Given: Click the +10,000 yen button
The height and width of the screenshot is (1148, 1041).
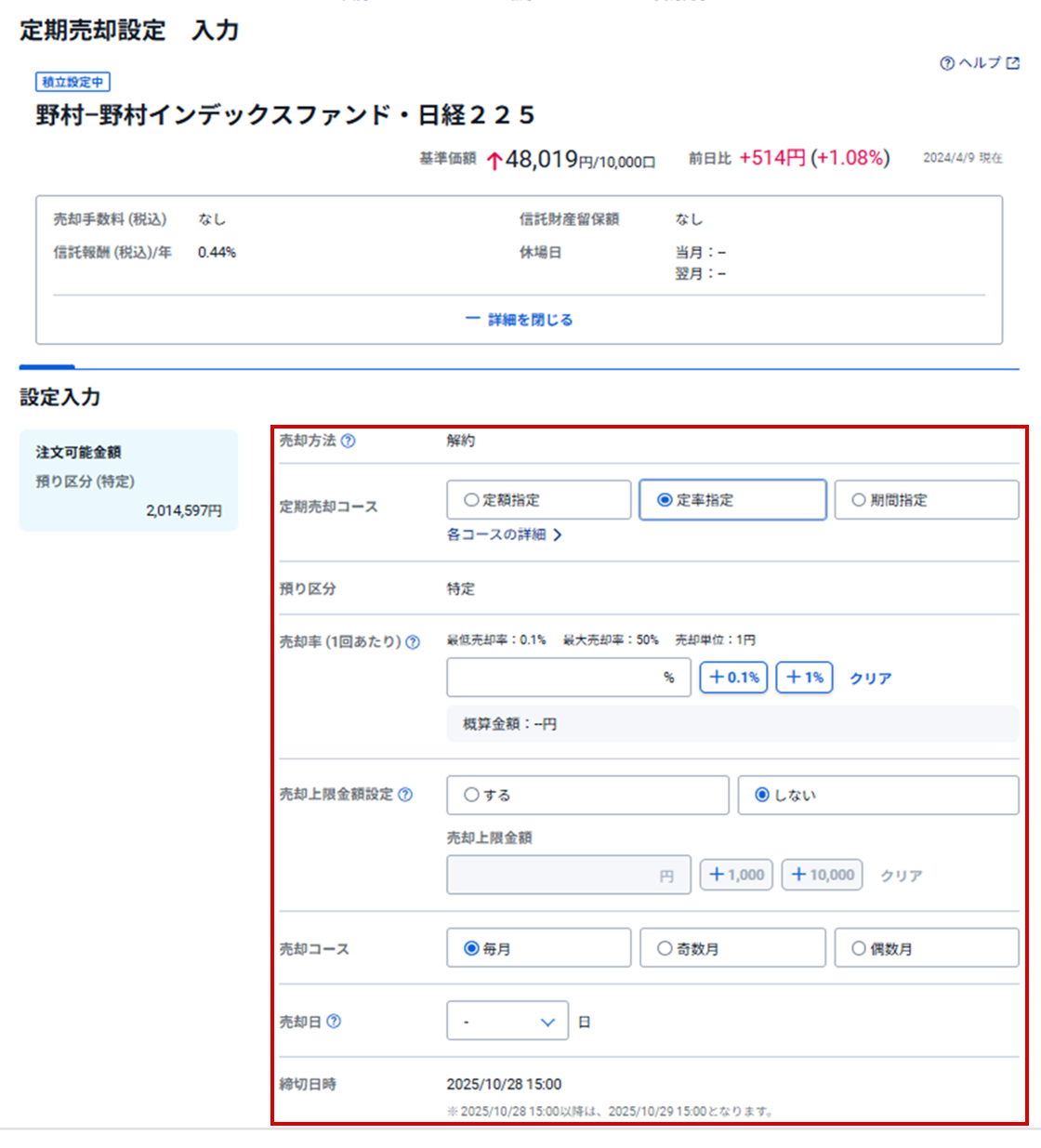Looking at the screenshot, I should [823, 875].
